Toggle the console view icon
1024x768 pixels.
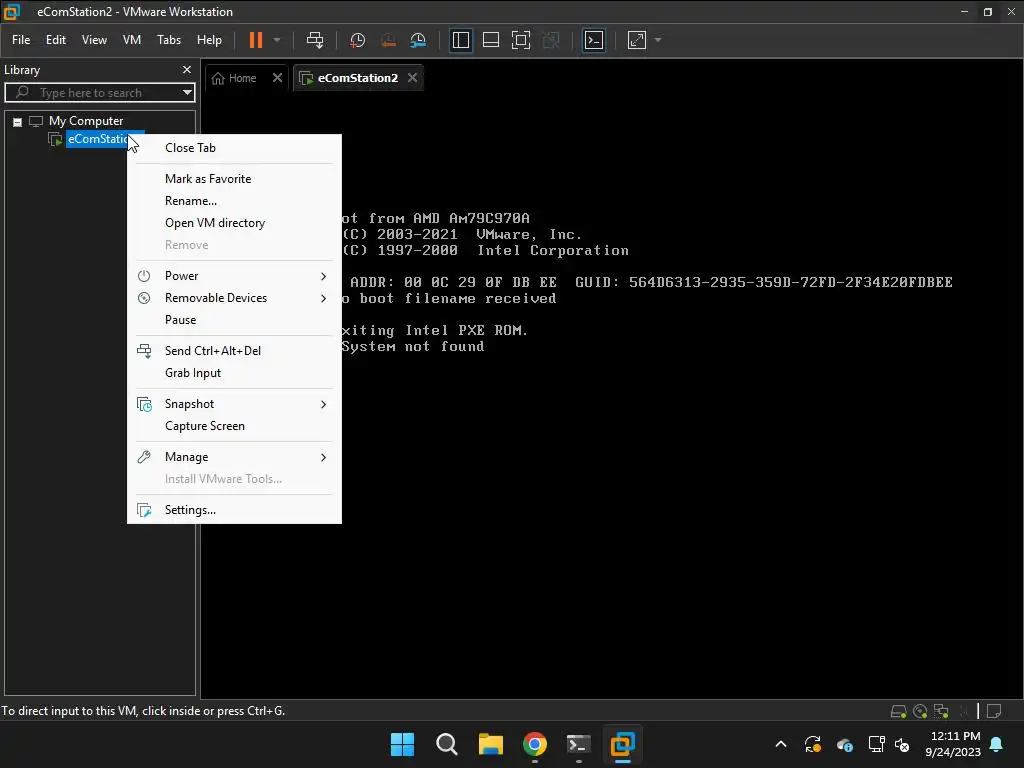click(594, 40)
